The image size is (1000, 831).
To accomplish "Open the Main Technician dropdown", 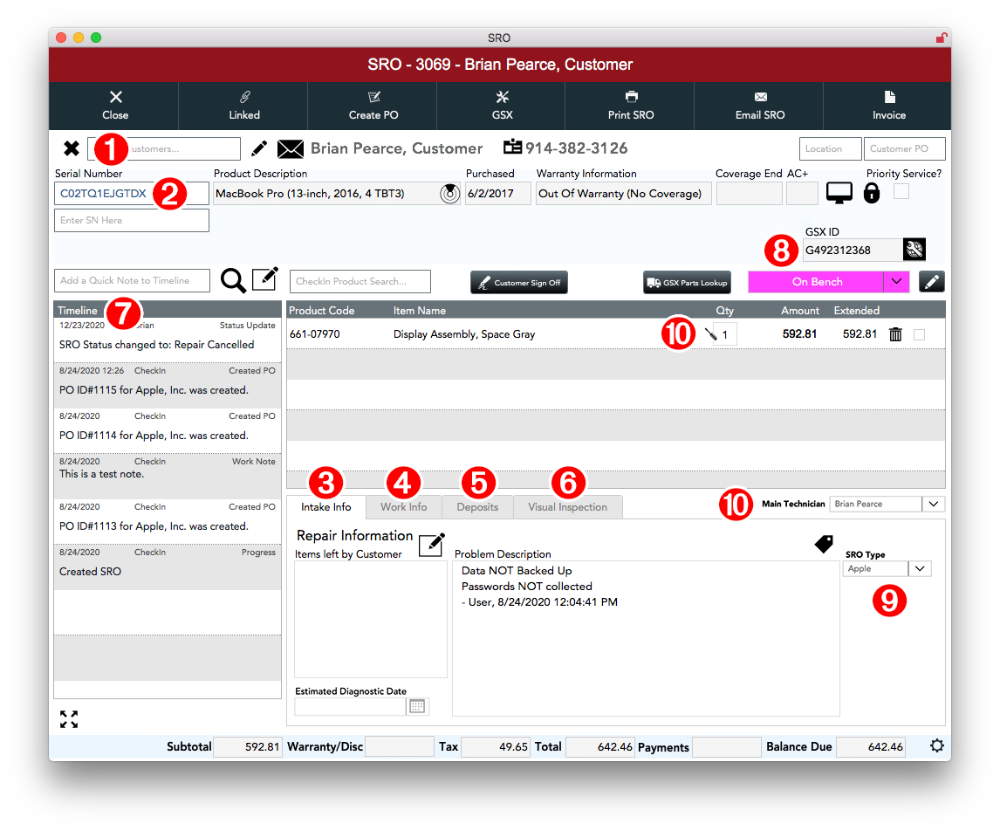I will 933,505.
